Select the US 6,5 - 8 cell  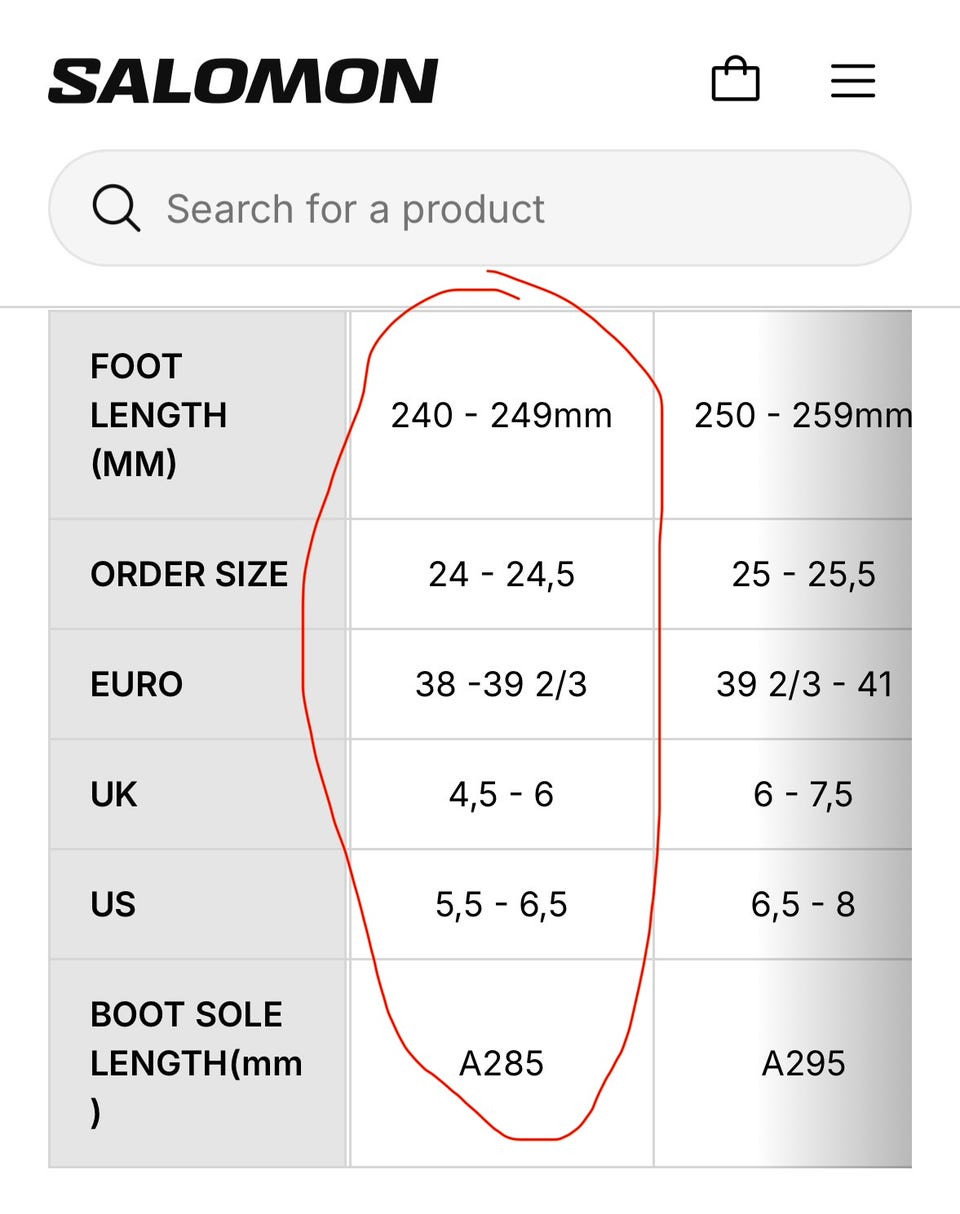pyautogui.click(x=784, y=904)
